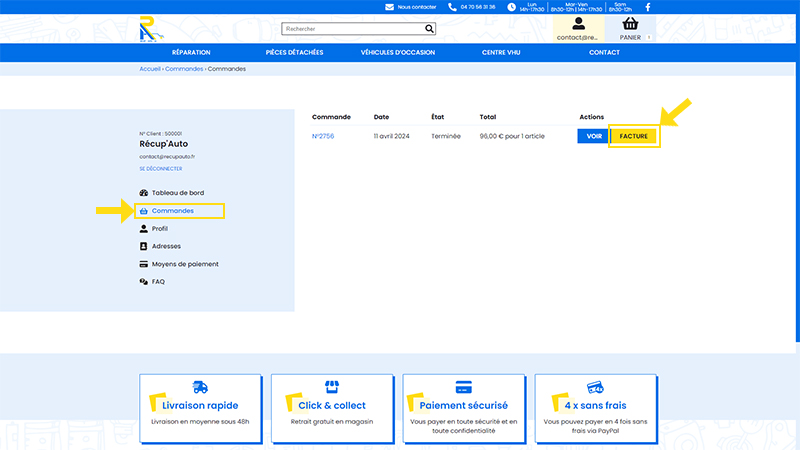
Task: Download invoice with Facture button
Action: (x=634, y=136)
